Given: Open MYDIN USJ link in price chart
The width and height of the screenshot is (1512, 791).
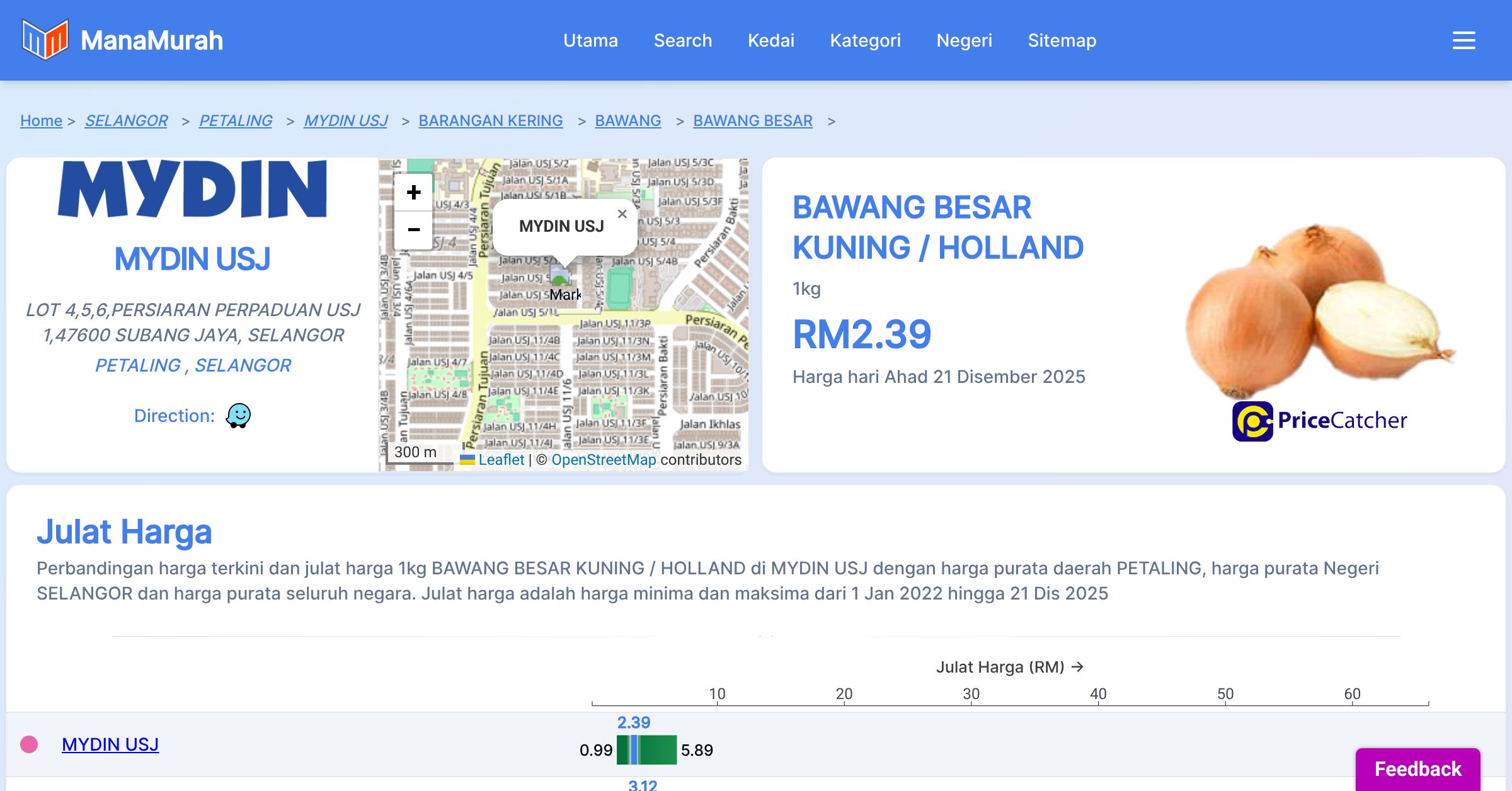Looking at the screenshot, I should [110, 744].
